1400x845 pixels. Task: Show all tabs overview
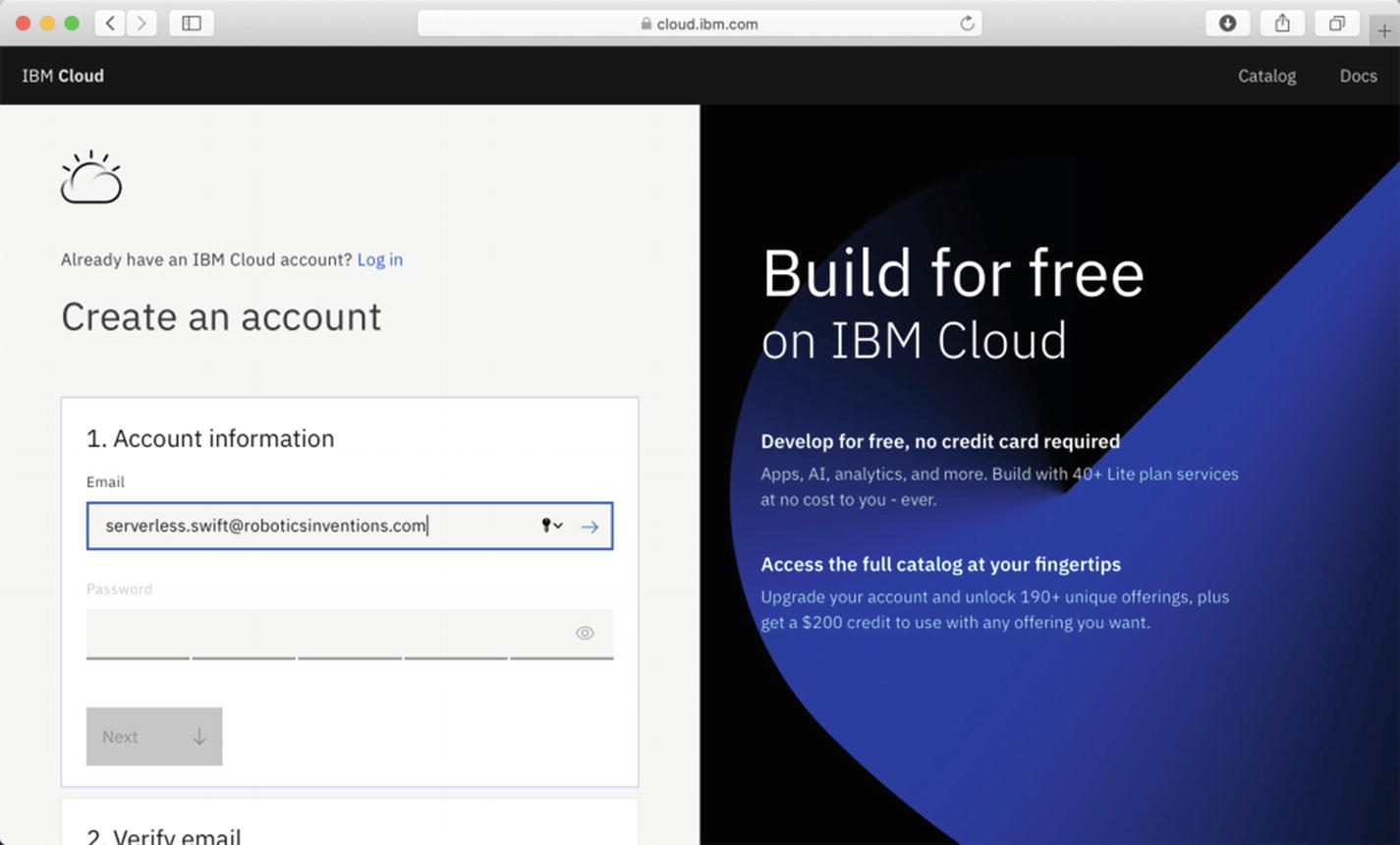click(x=1337, y=24)
